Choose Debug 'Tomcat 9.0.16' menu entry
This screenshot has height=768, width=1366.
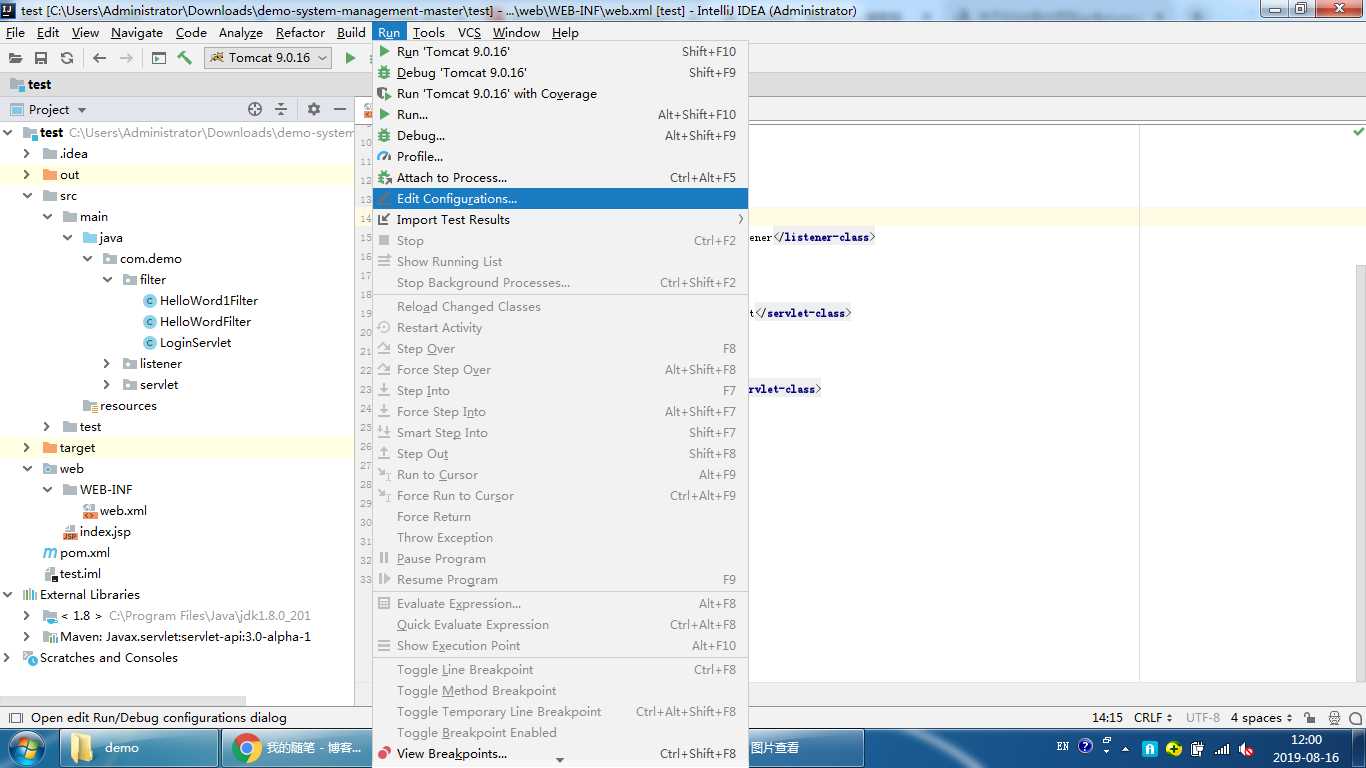tap(560, 72)
